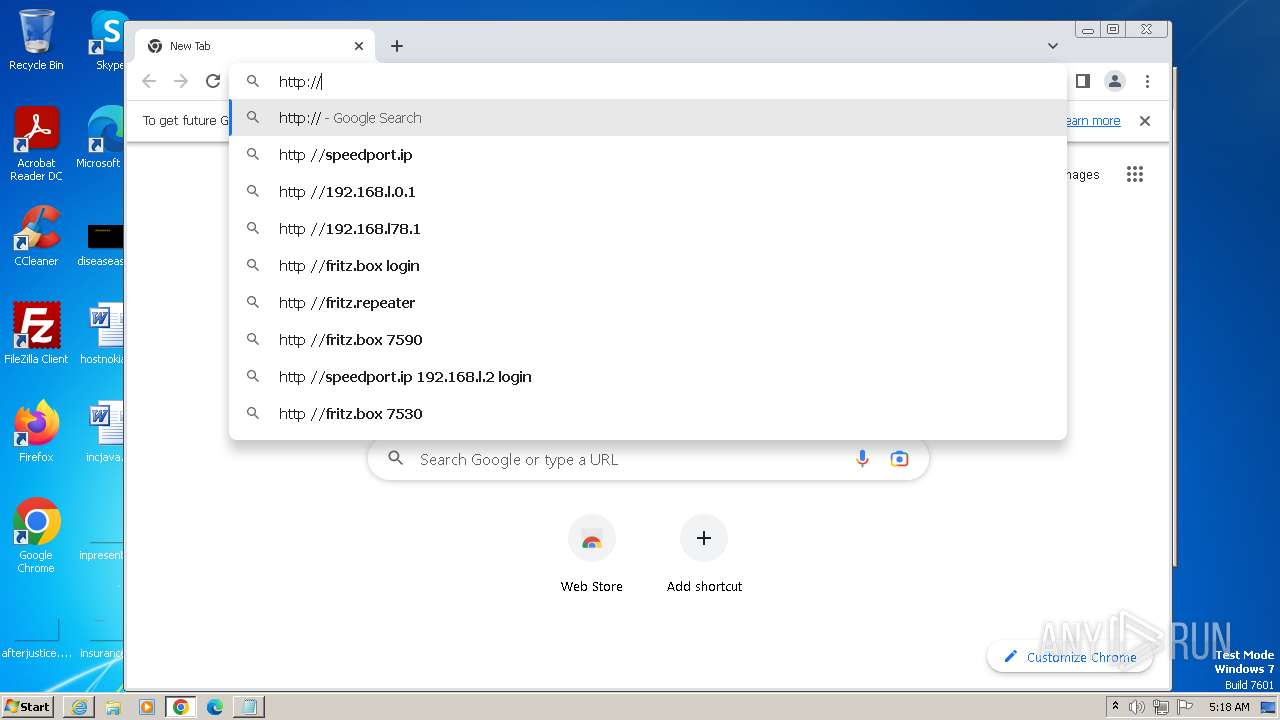
Task: Click the browser forward arrow
Action: coord(181,81)
